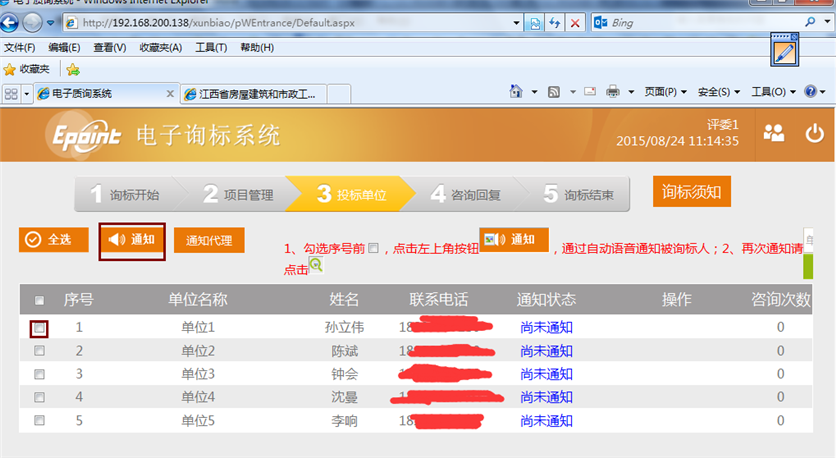Viewport: 836px width, 458px height.
Task: Click the 通知 speaker button at left
Action: click(x=132, y=239)
